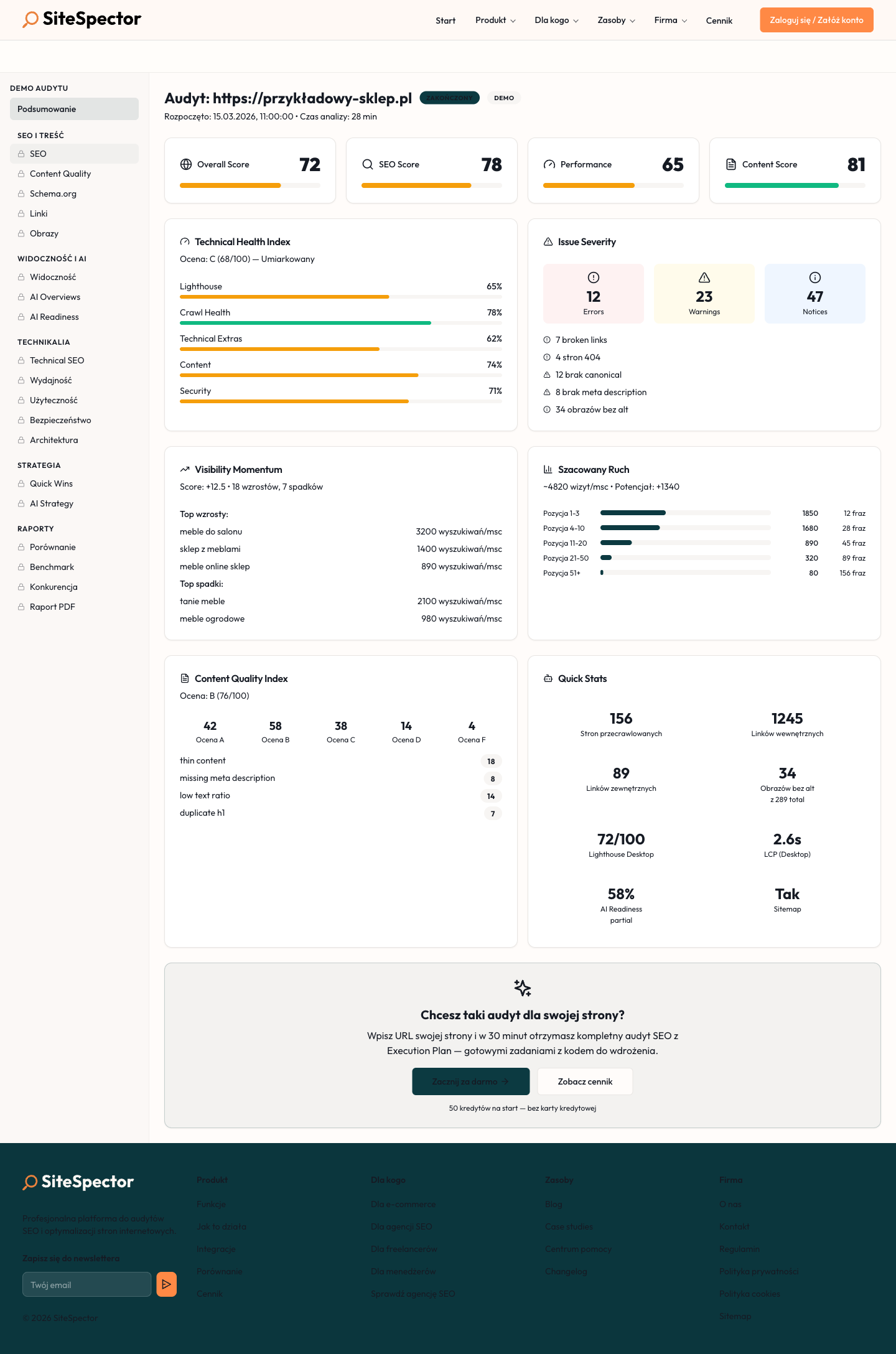Open the Dla kogo dropdown

click(556, 21)
